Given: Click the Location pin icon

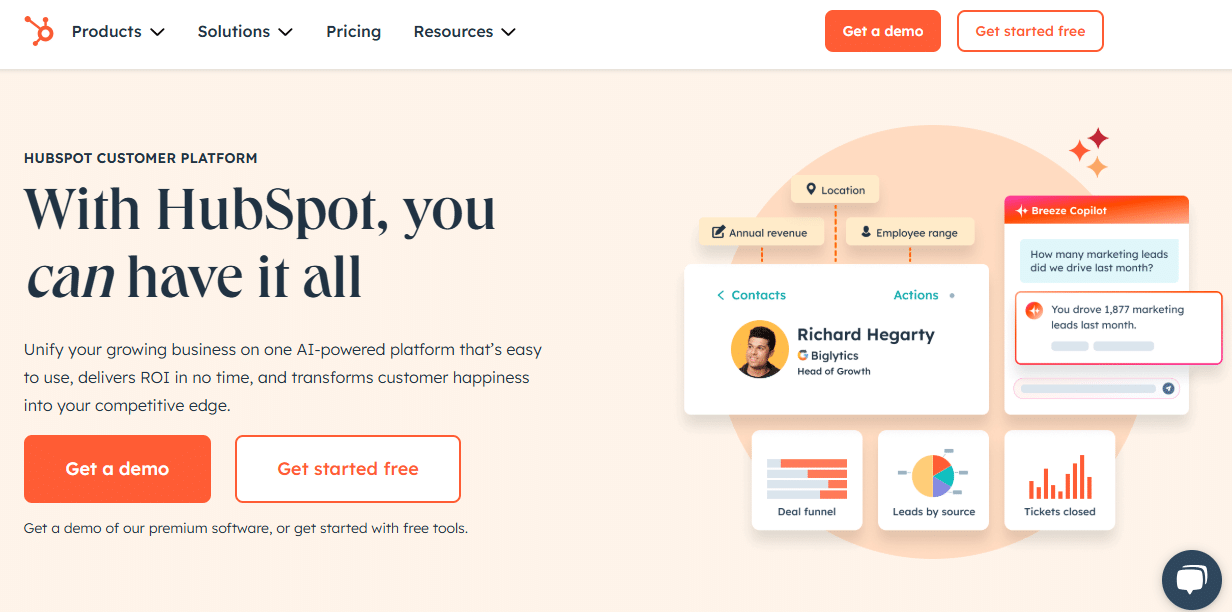Looking at the screenshot, I should pyautogui.click(x=811, y=190).
